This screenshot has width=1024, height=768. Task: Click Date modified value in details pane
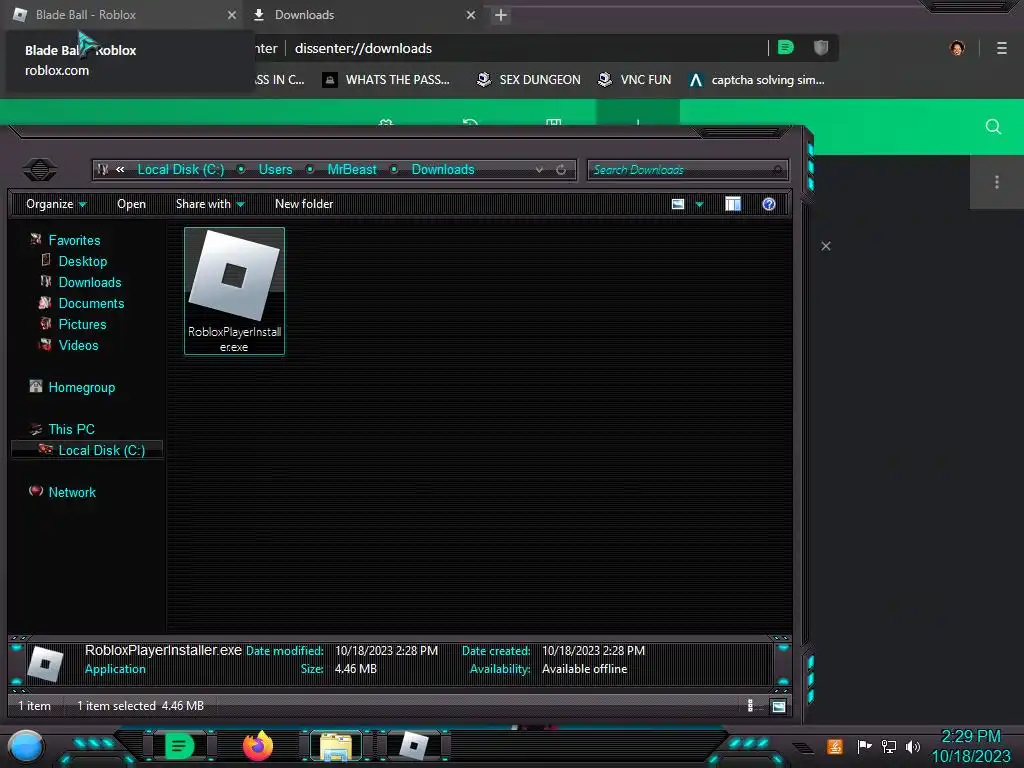coord(387,650)
